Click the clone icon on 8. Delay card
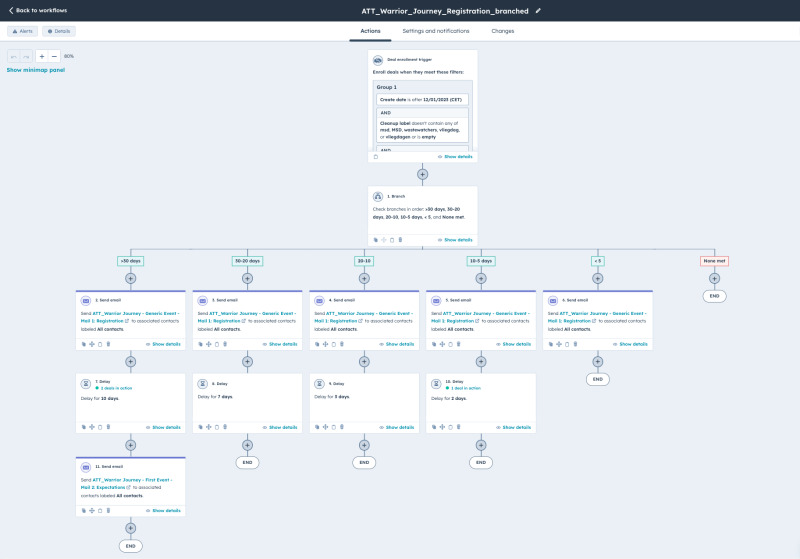This screenshot has width=800, height=559. tap(217, 427)
